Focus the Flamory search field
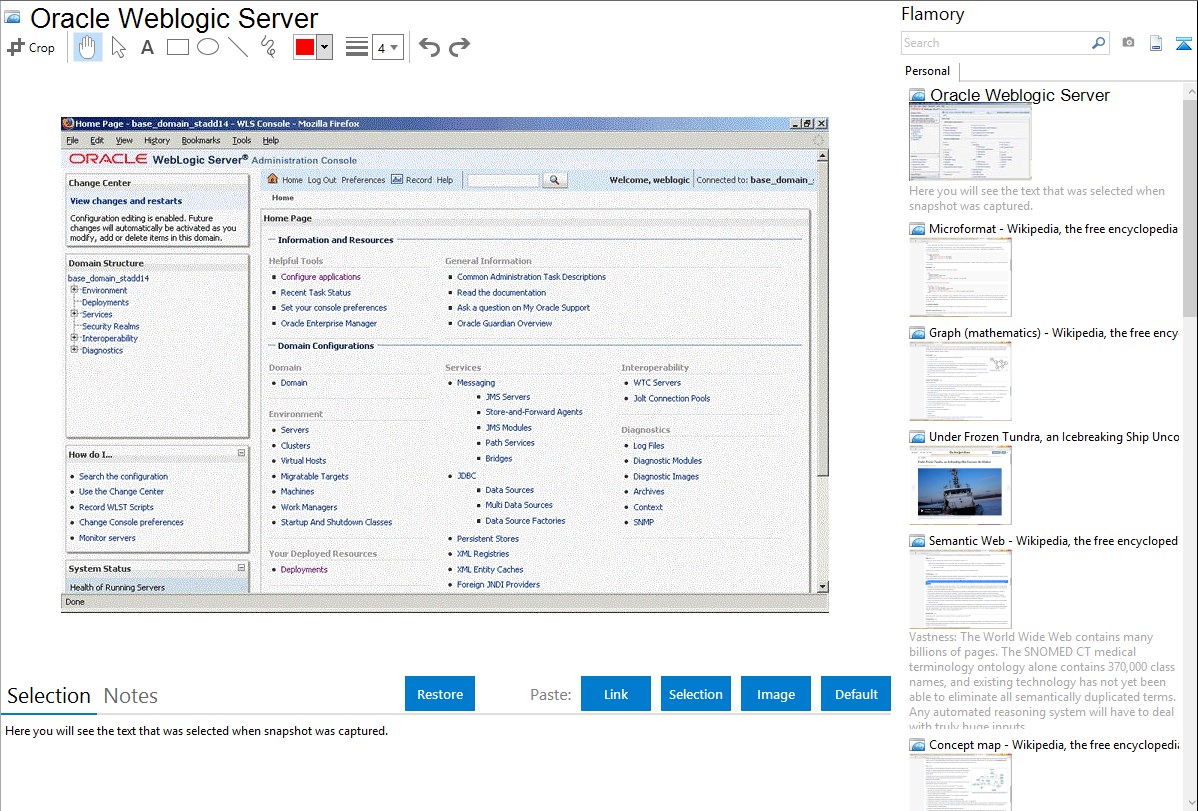The height and width of the screenshot is (811, 1198). pyautogui.click(x=996, y=43)
